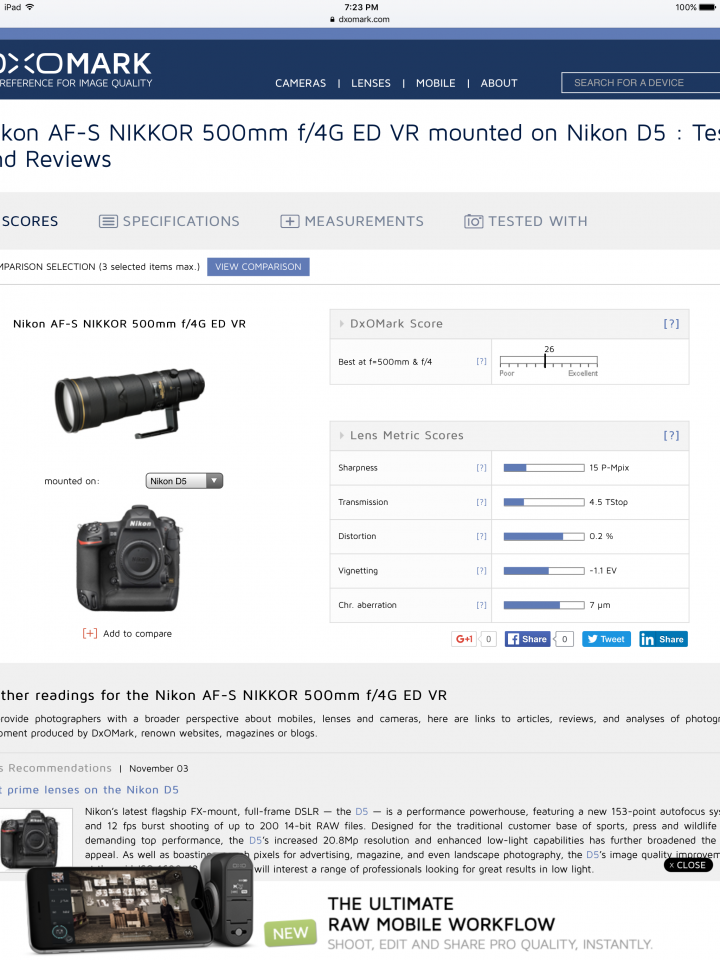Share the page on LinkedIn

(663, 639)
